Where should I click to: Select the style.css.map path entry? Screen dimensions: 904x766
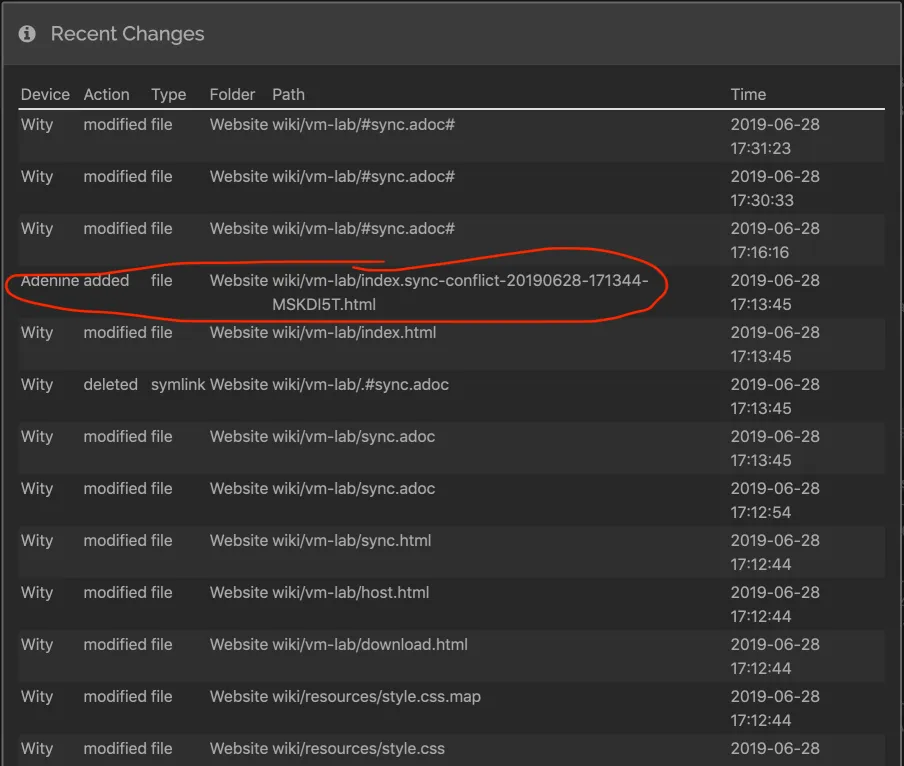click(376, 697)
